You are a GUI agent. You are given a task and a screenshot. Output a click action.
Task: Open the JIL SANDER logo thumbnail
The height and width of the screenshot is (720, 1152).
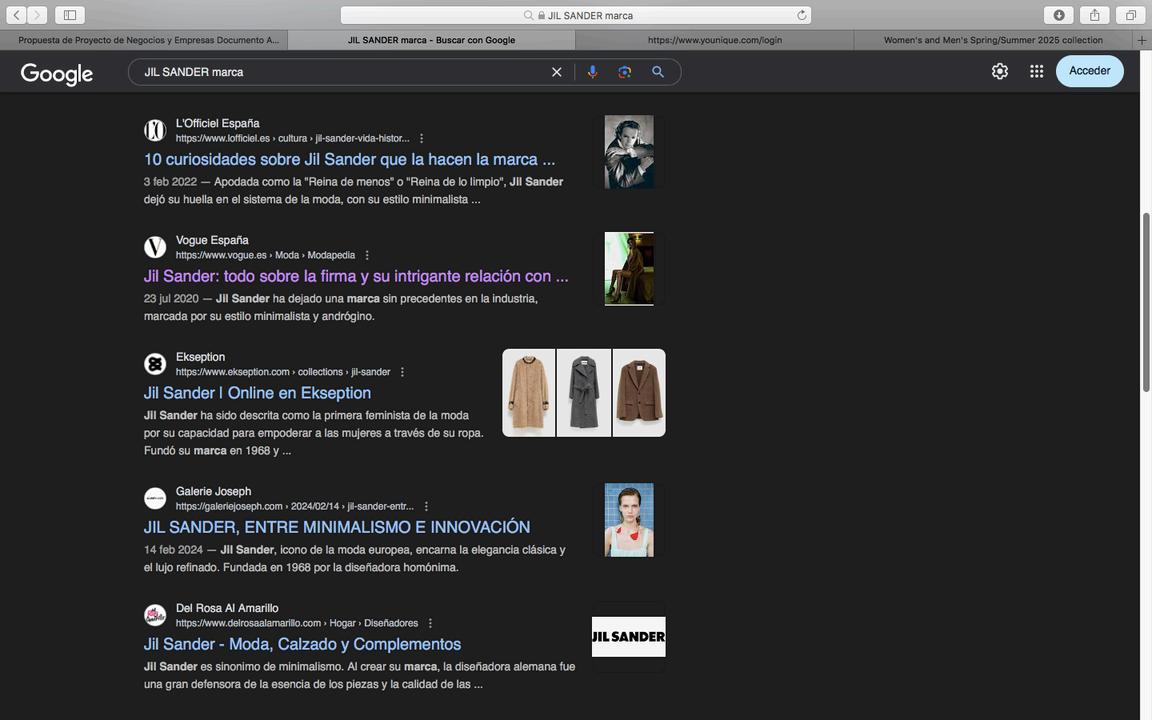point(629,637)
